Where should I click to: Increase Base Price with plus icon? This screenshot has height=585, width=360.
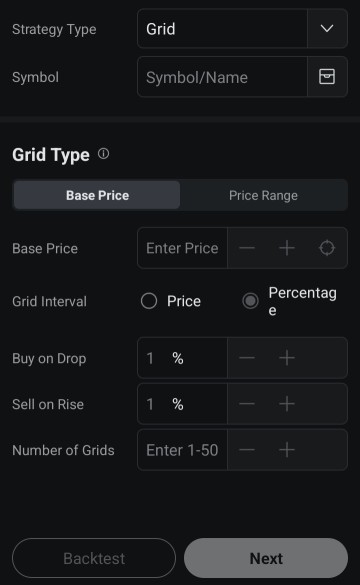click(x=287, y=248)
